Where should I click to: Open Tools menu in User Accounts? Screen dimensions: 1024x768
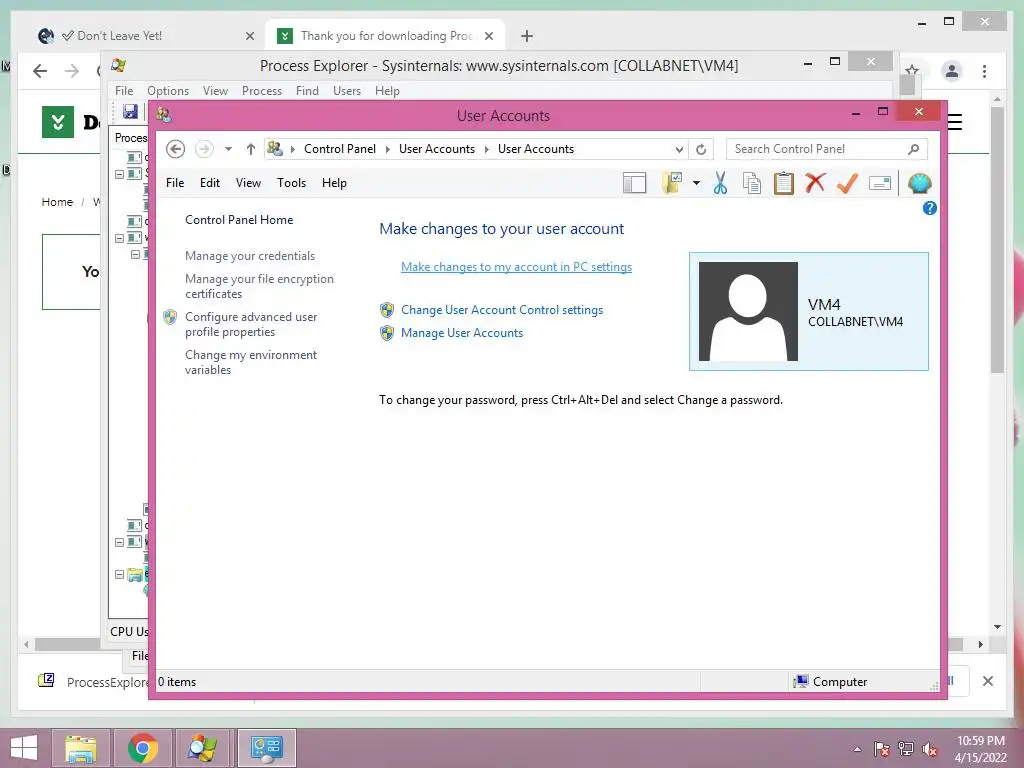click(291, 183)
